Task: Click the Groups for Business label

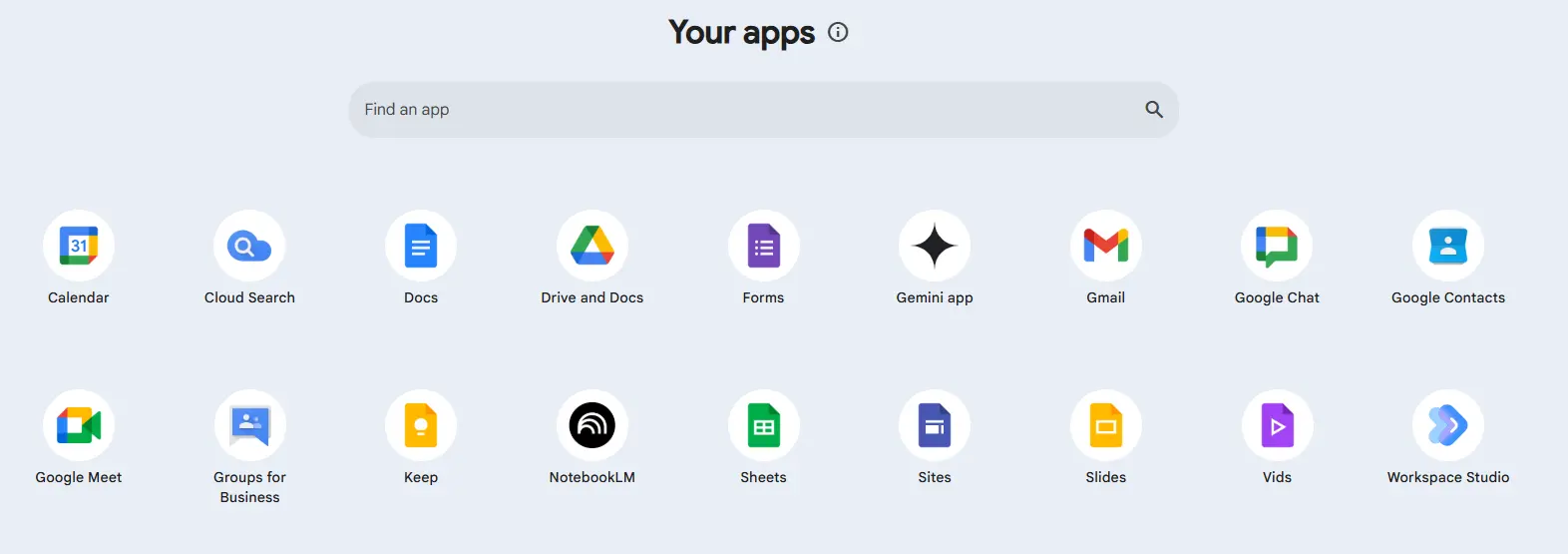Action: [249, 487]
